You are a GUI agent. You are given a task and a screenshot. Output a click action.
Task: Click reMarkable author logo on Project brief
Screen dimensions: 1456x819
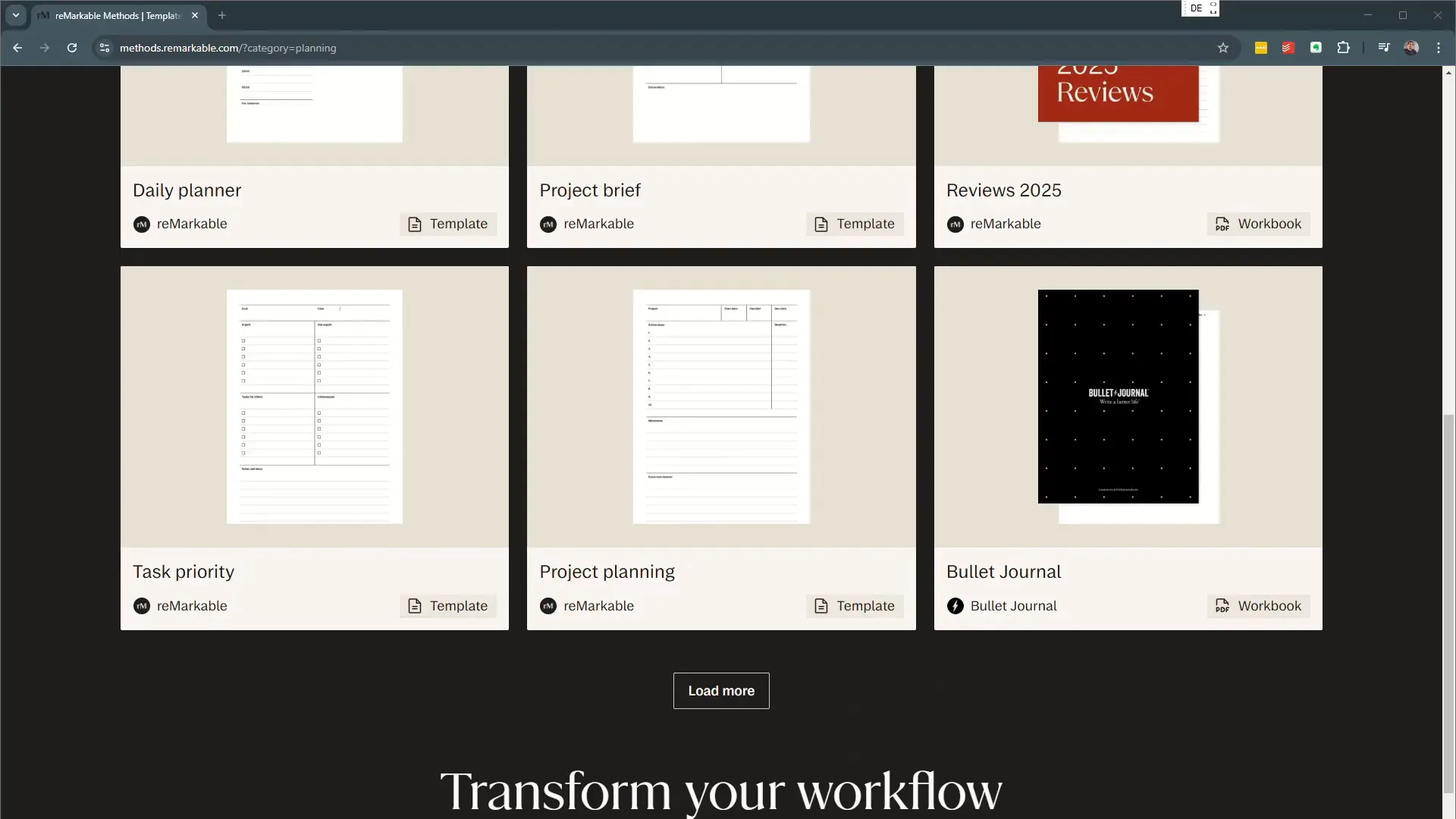pyautogui.click(x=548, y=224)
